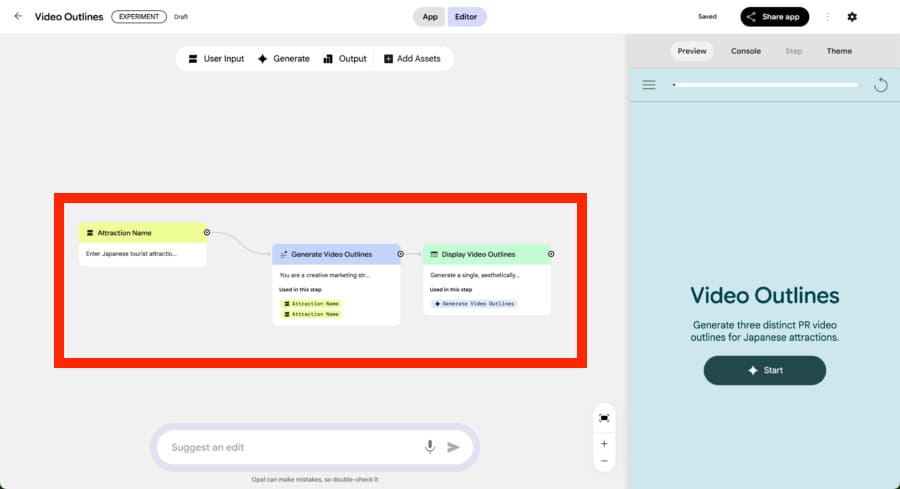Click the microphone voice input icon

pos(430,447)
